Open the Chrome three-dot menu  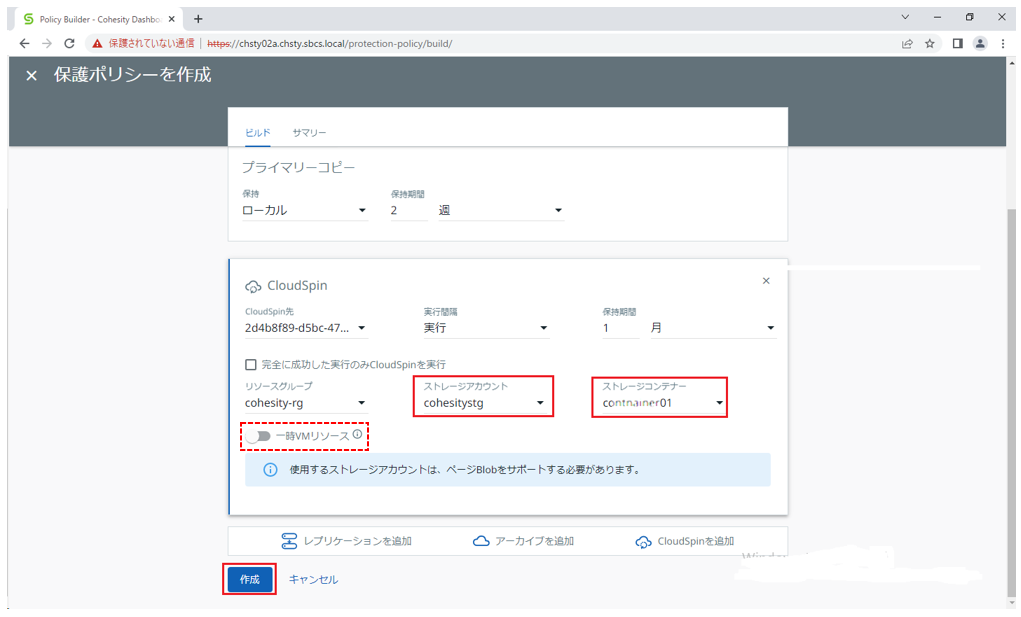tap(1003, 44)
